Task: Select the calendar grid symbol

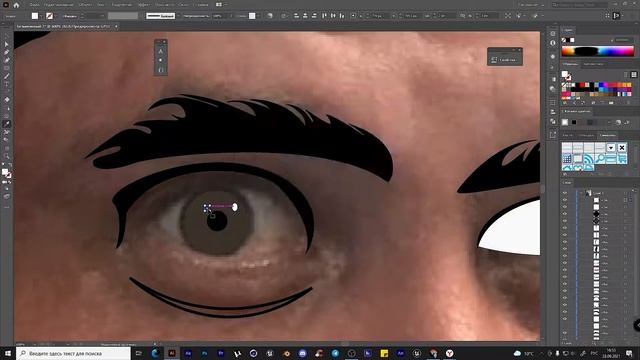Action: point(567,159)
